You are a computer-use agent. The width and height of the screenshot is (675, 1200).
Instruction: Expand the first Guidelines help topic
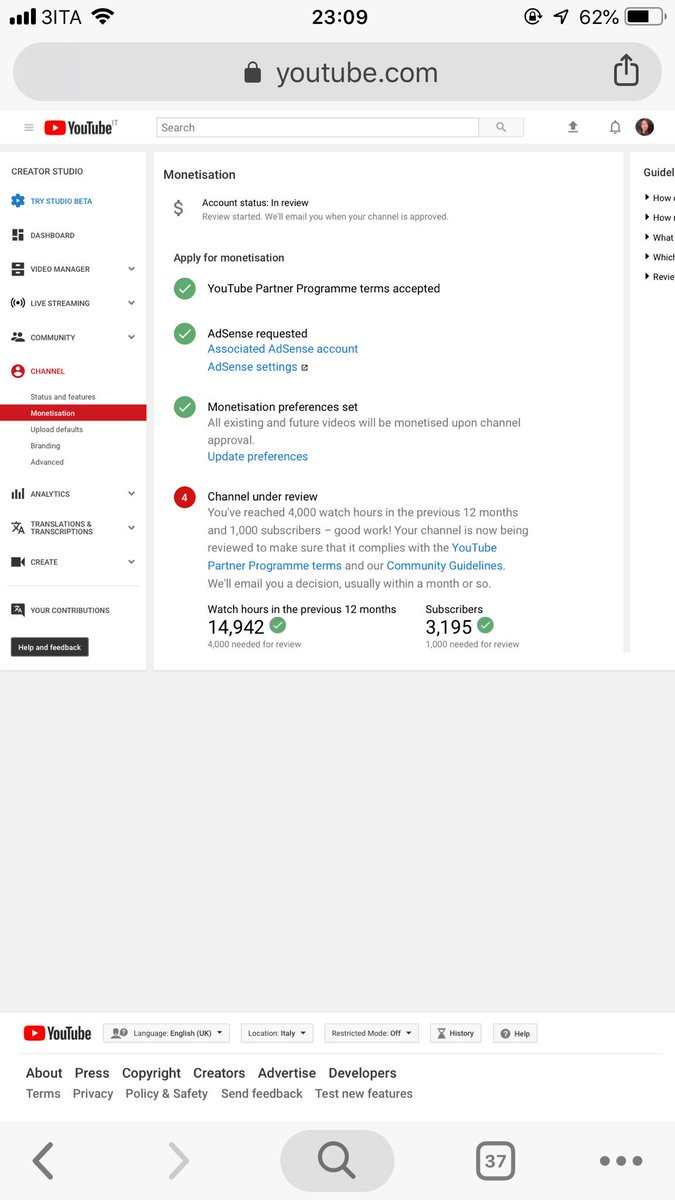point(658,198)
